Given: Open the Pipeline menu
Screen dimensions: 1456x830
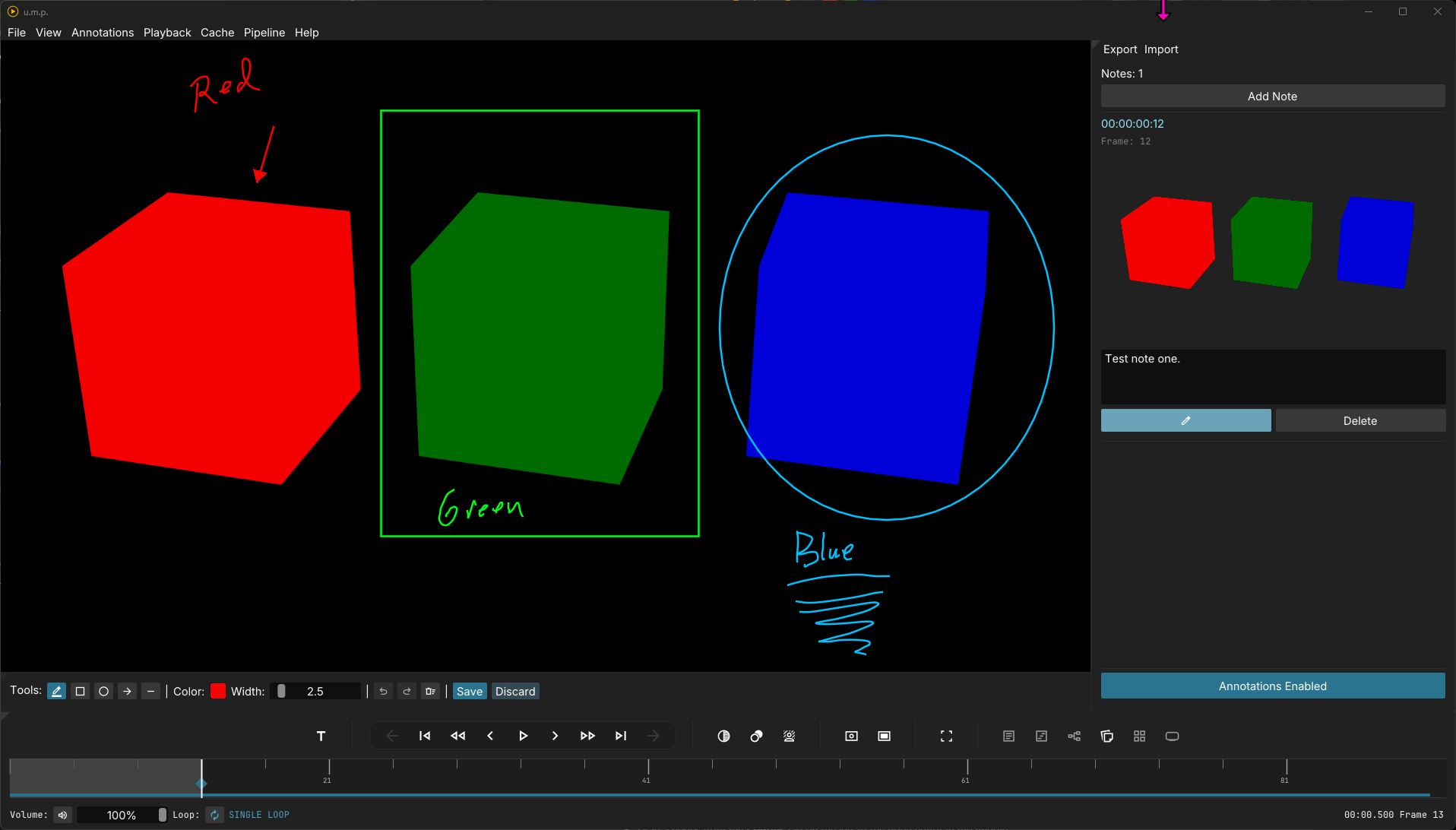Looking at the screenshot, I should pyautogui.click(x=264, y=33).
